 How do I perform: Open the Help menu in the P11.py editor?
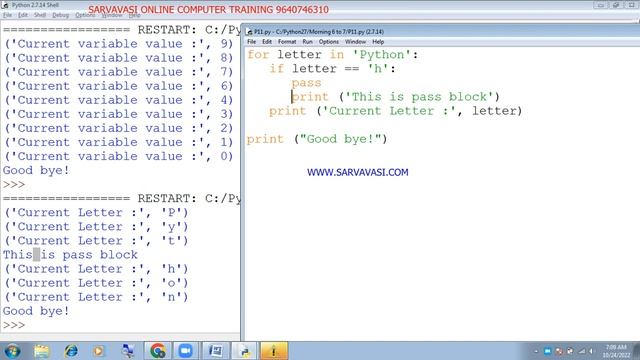coord(378,42)
